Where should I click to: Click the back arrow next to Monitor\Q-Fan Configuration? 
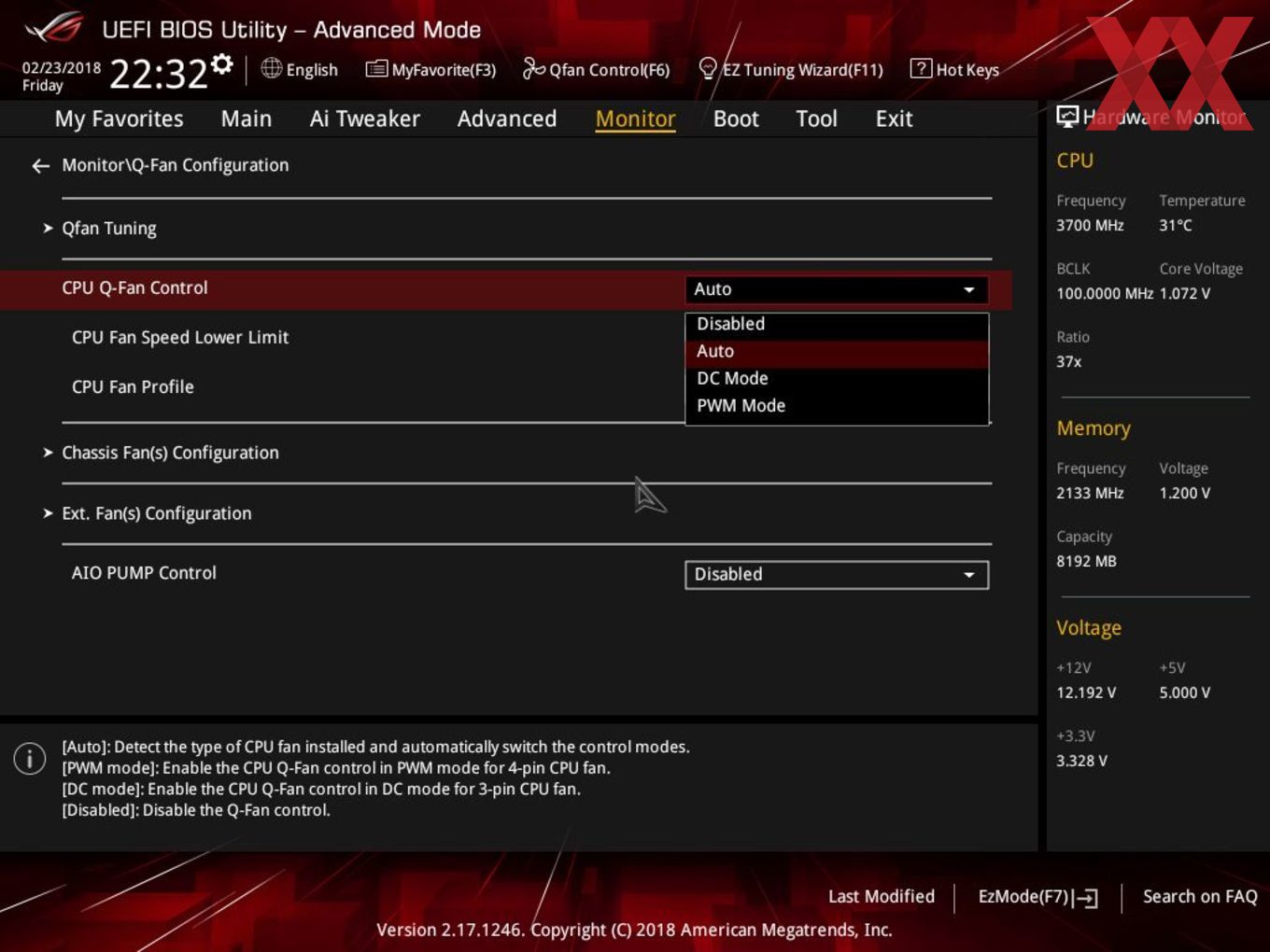(40, 165)
